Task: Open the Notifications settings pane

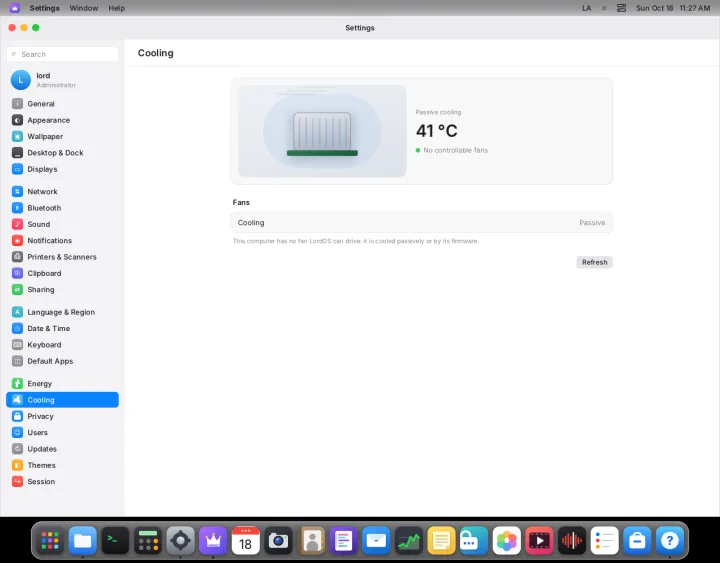Action: point(62,241)
